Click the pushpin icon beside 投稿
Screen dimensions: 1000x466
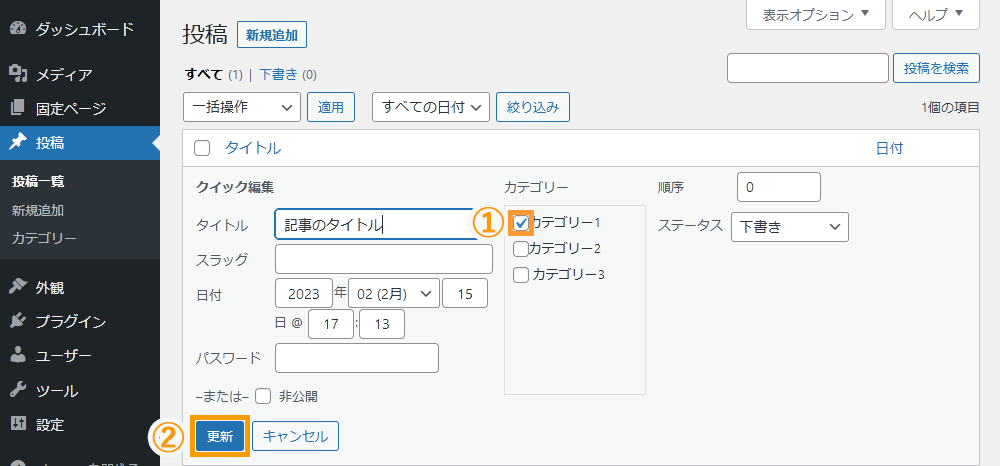tap(18, 142)
